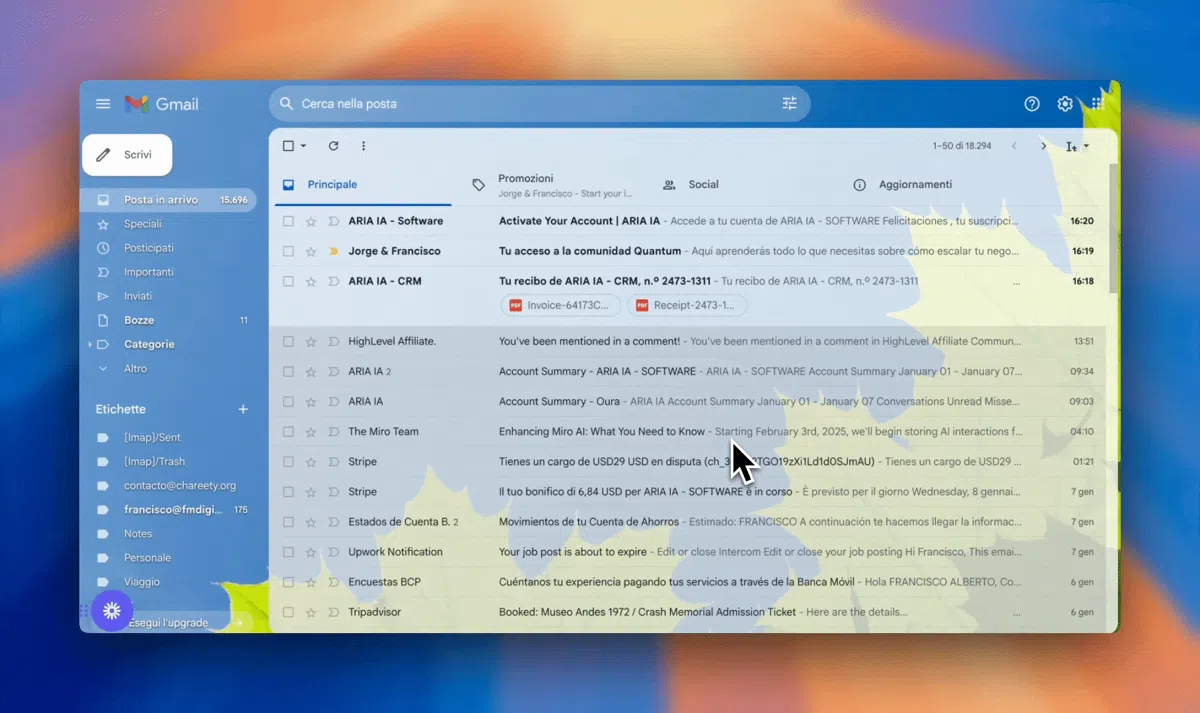
Task: Open the Receipt-2473-1 PDF attachment
Action: point(687,306)
